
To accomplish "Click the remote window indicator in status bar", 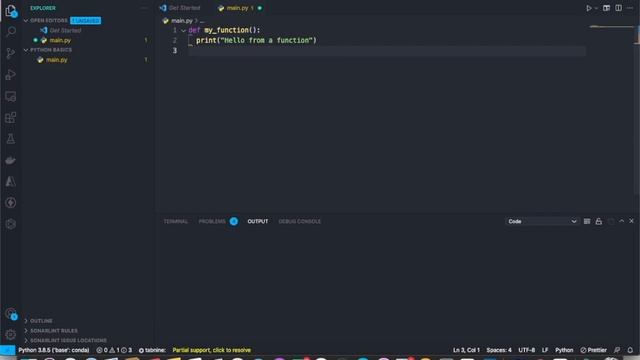I will point(7,350).
